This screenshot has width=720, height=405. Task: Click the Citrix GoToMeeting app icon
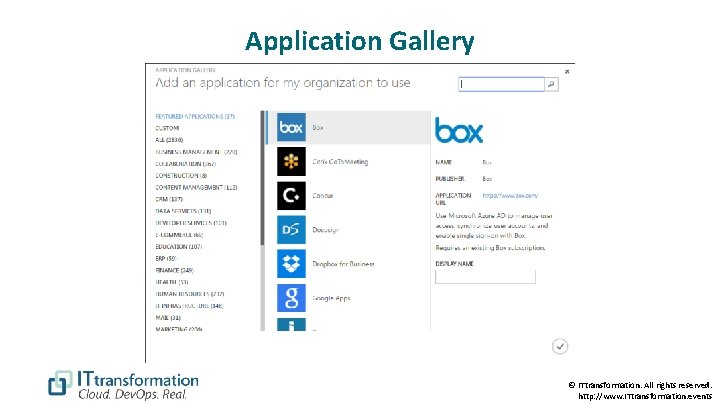[x=291, y=162]
